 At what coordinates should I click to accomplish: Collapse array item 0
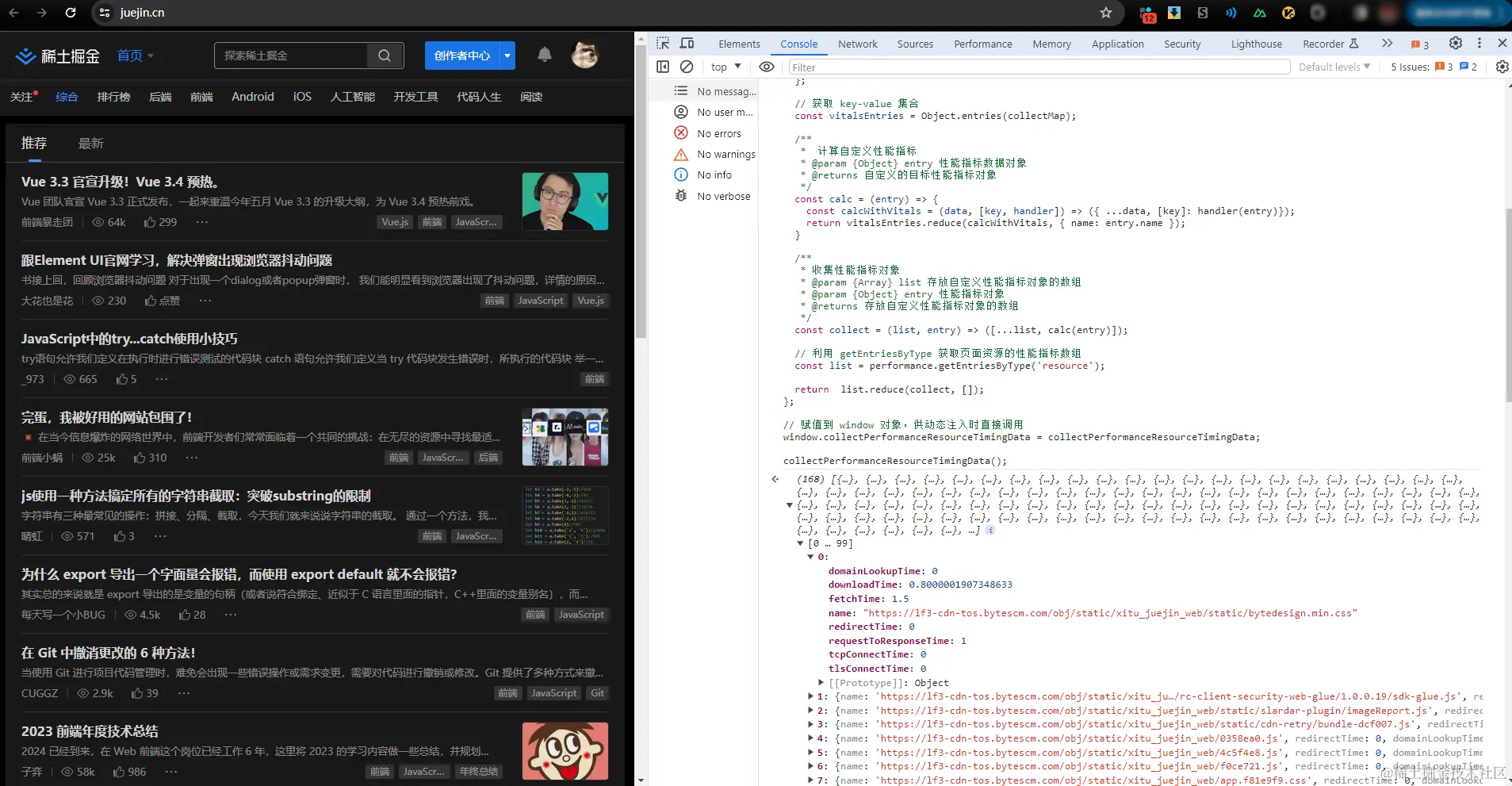pos(810,557)
